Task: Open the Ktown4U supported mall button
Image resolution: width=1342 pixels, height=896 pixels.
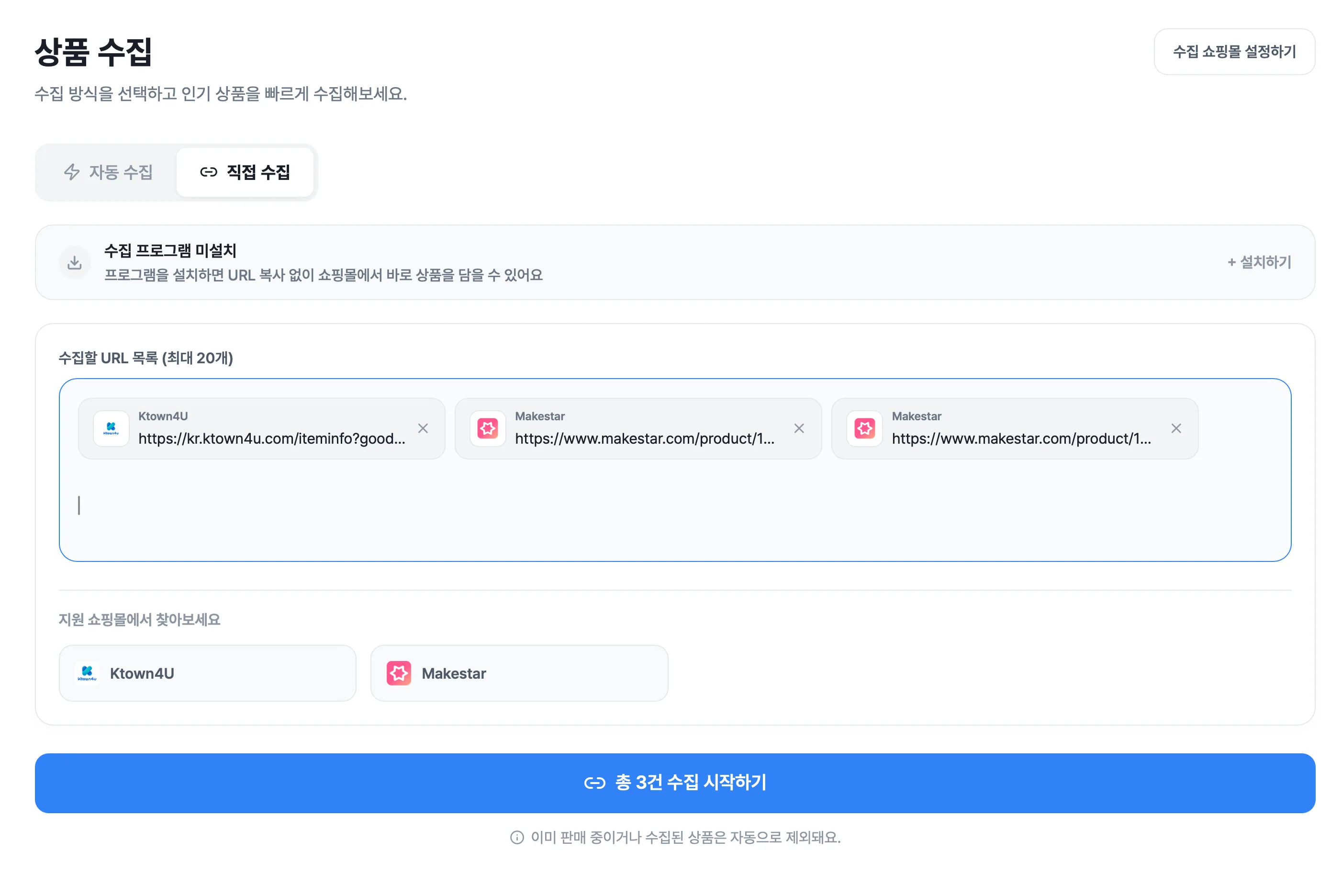Action: (207, 672)
